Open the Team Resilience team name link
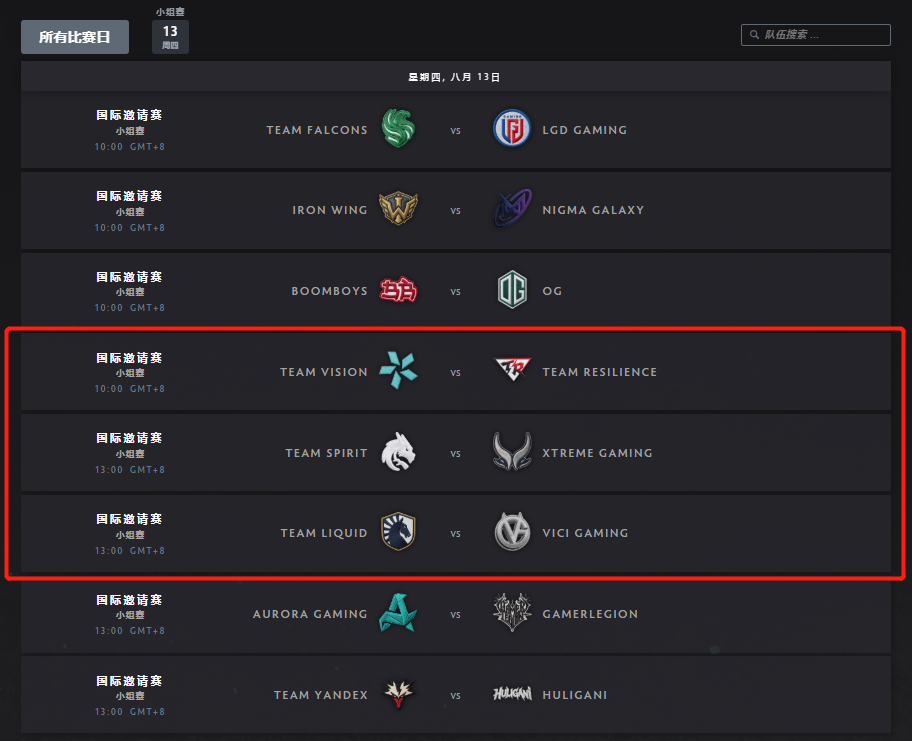 click(600, 372)
